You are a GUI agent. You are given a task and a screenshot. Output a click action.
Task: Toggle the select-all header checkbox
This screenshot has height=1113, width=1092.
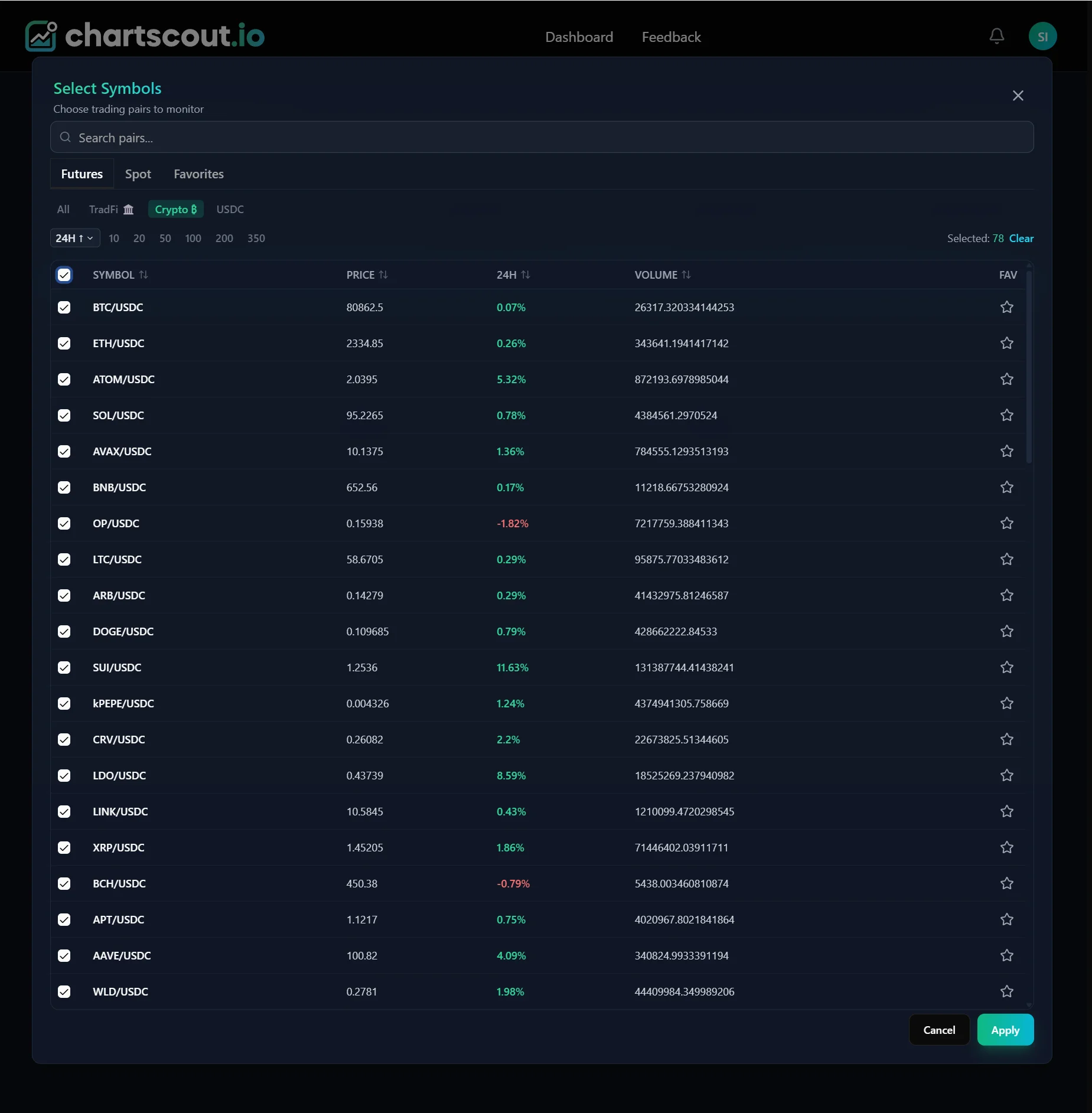pos(64,275)
